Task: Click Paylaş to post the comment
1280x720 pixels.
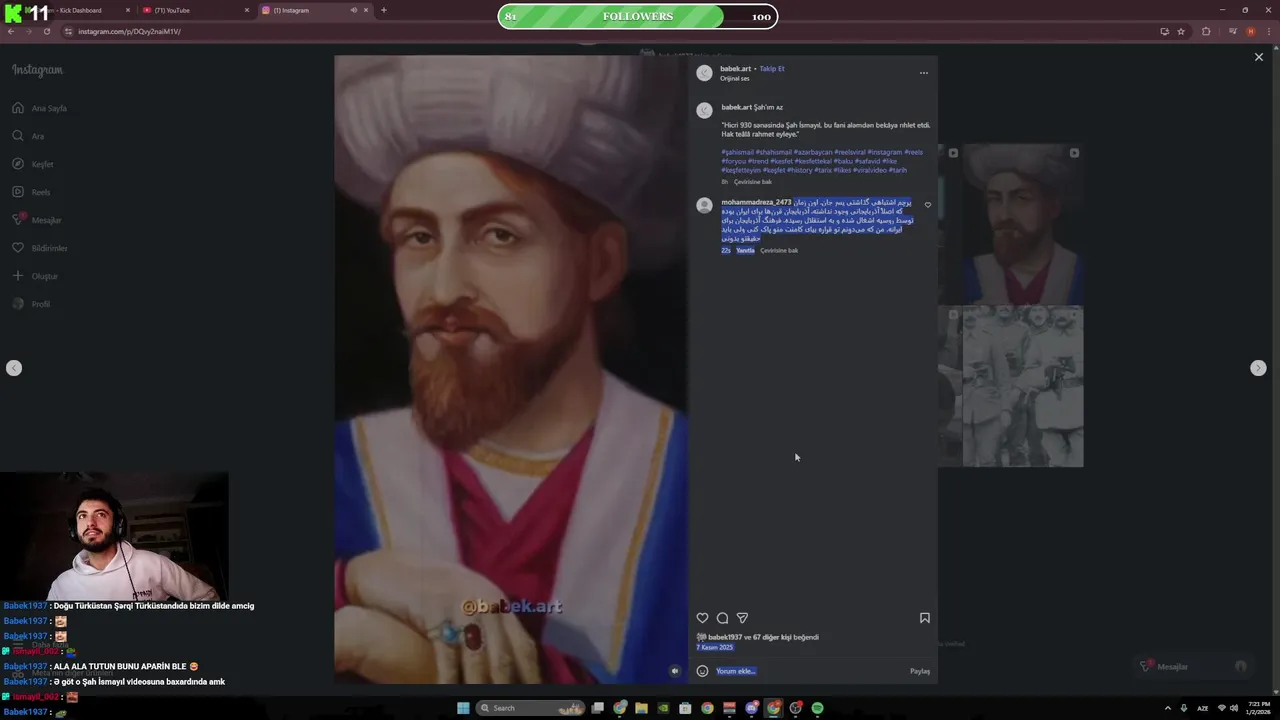Action: click(920, 671)
